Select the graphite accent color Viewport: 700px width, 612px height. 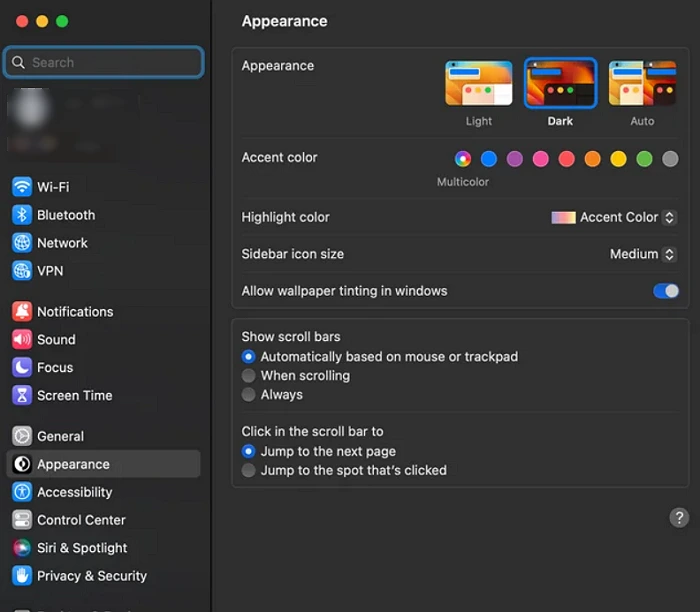click(x=670, y=158)
